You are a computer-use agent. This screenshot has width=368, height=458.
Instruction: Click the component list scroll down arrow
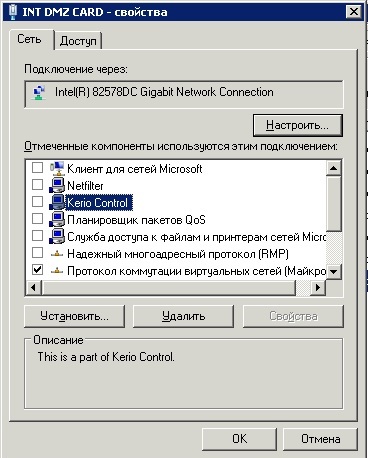coord(333,271)
